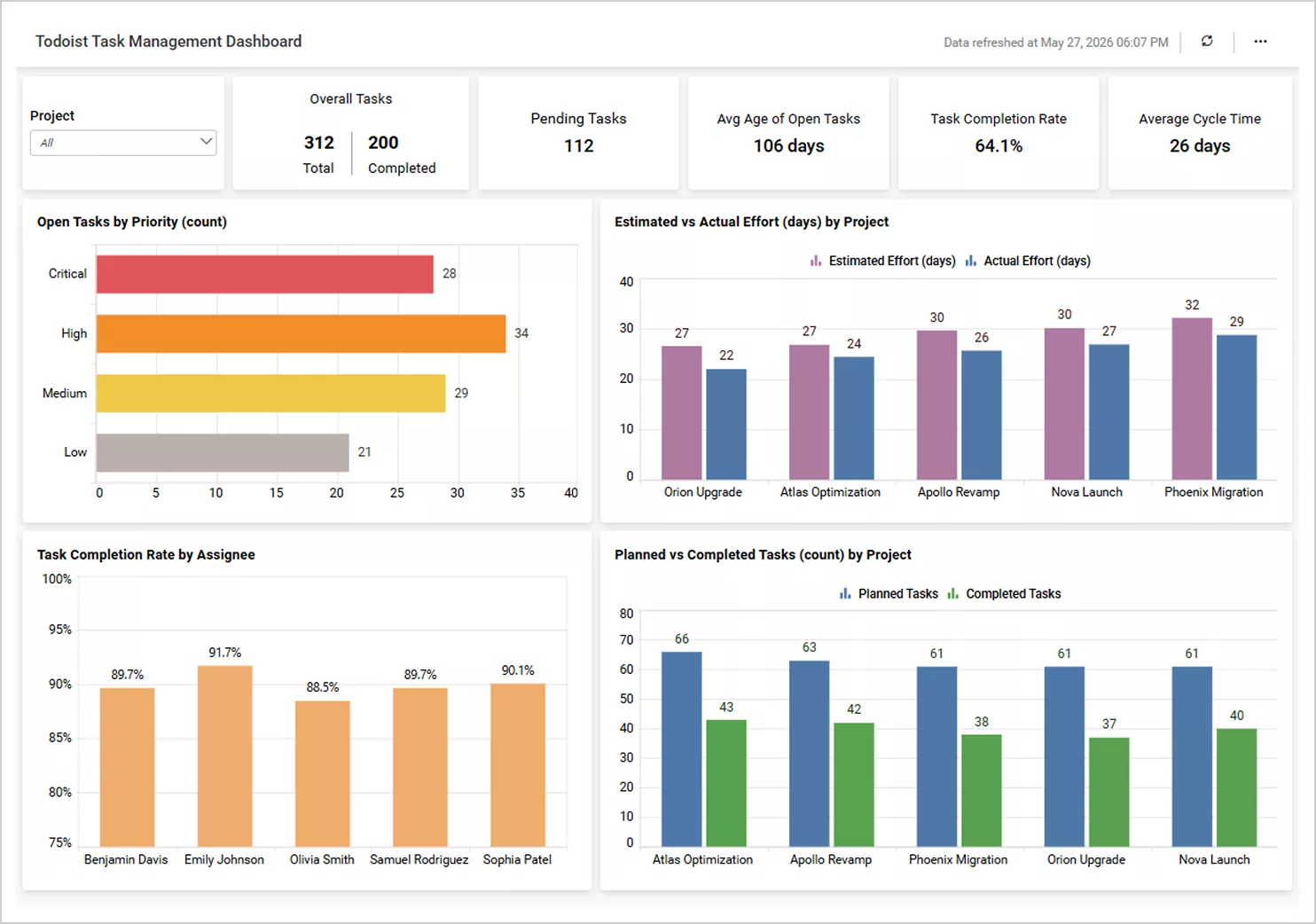Click Orion Upgrade completed tasks bar (37)
This screenshot has width=1316, height=924.
1109,792
